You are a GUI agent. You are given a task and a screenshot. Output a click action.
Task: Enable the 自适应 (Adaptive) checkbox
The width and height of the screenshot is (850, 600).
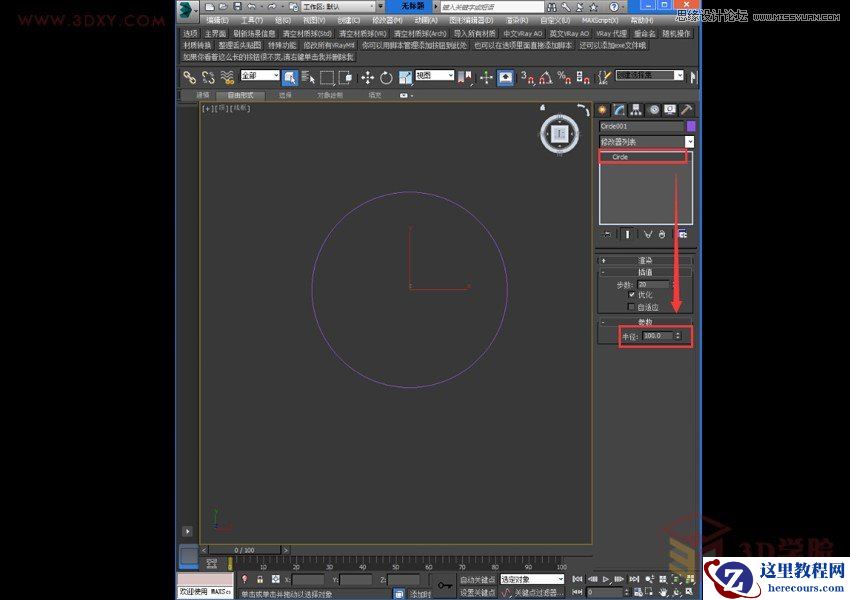click(631, 307)
